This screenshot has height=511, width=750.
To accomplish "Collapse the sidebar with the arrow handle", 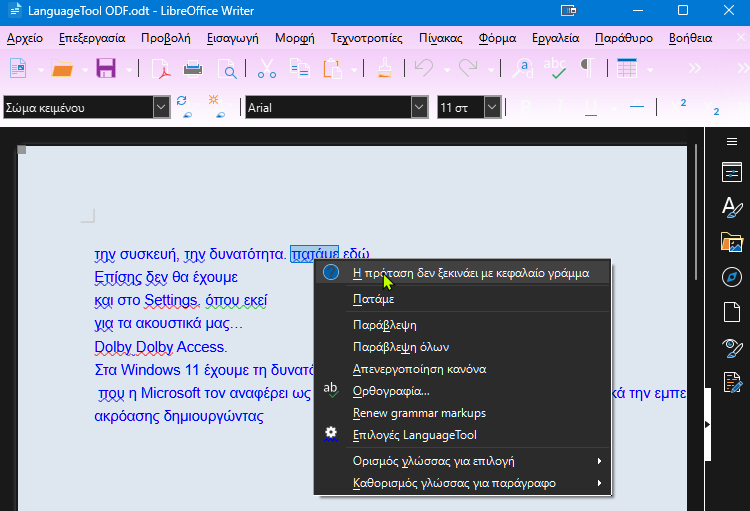I will click(707, 424).
